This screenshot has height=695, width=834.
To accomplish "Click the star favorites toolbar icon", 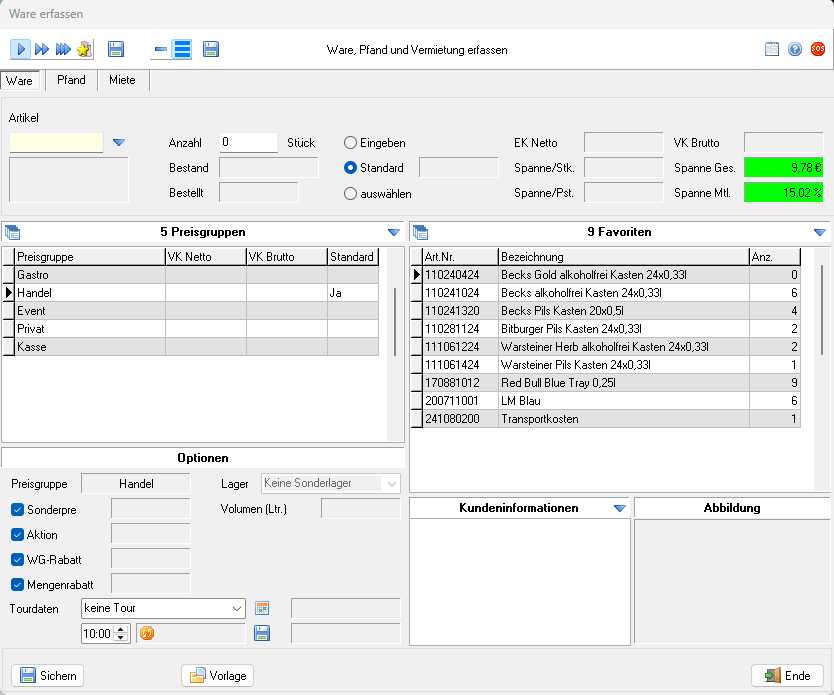I will [x=84, y=49].
